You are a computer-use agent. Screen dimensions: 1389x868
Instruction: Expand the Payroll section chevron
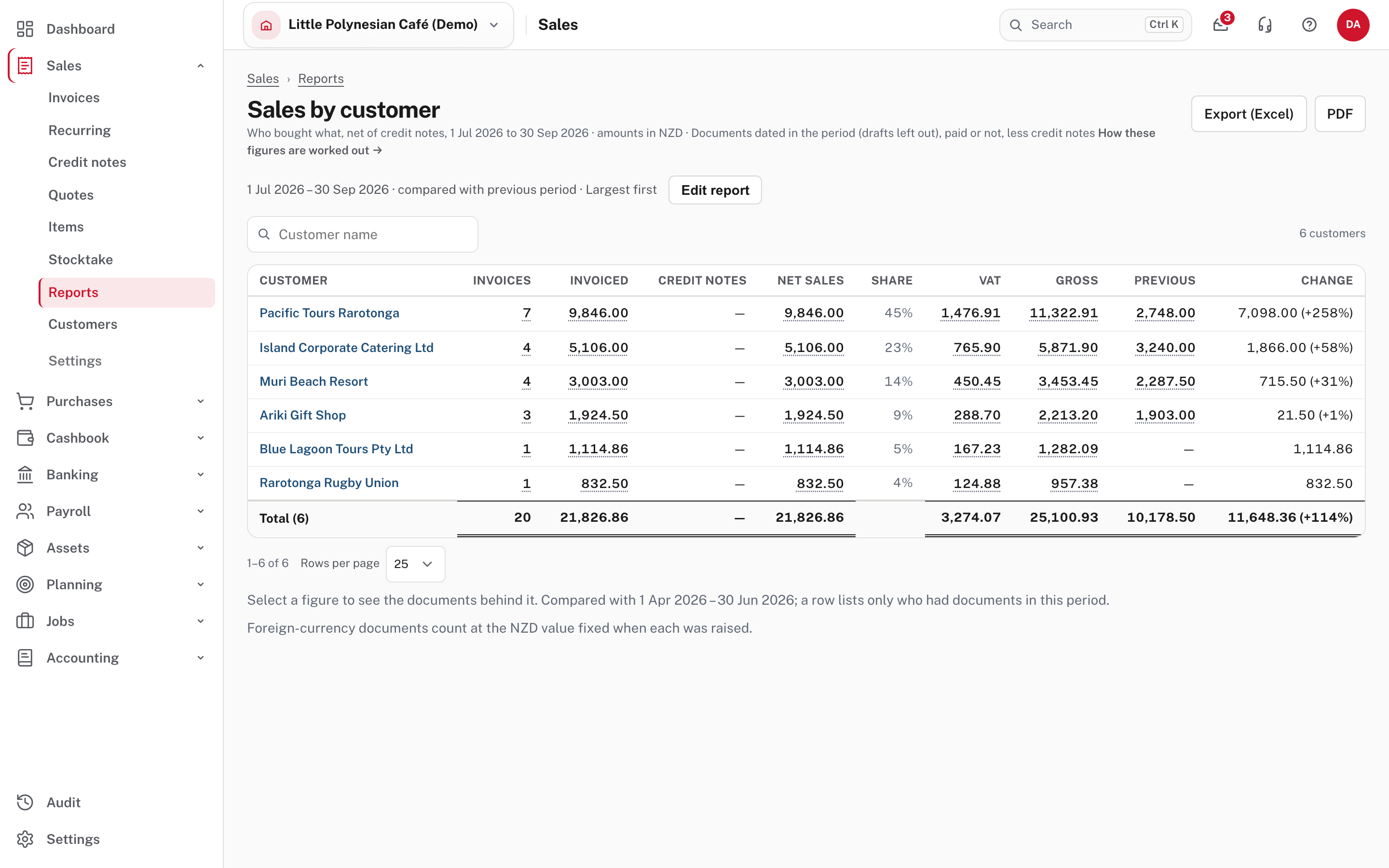point(201,512)
